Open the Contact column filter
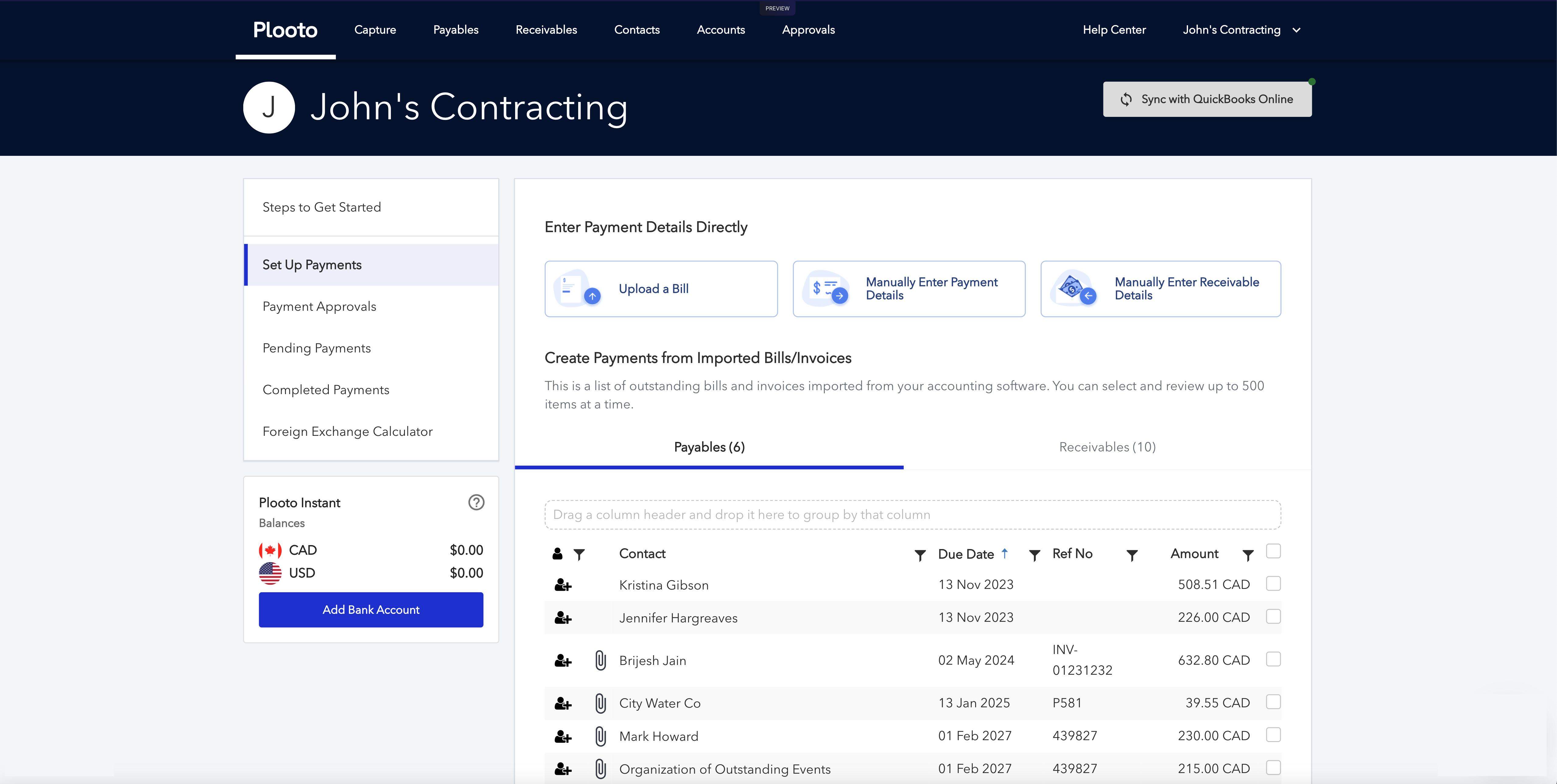The width and height of the screenshot is (1557, 784). point(919,555)
